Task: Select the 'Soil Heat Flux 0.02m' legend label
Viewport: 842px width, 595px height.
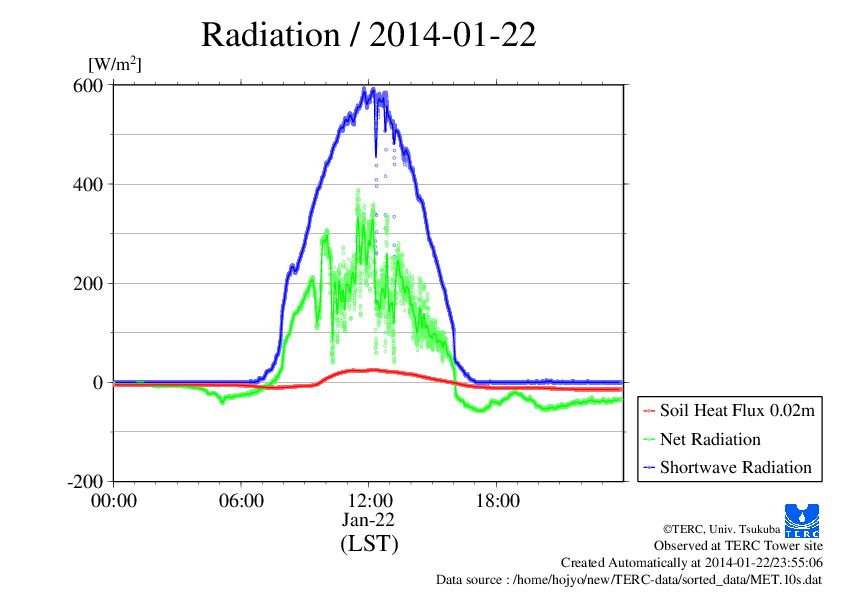Action: 737,411
